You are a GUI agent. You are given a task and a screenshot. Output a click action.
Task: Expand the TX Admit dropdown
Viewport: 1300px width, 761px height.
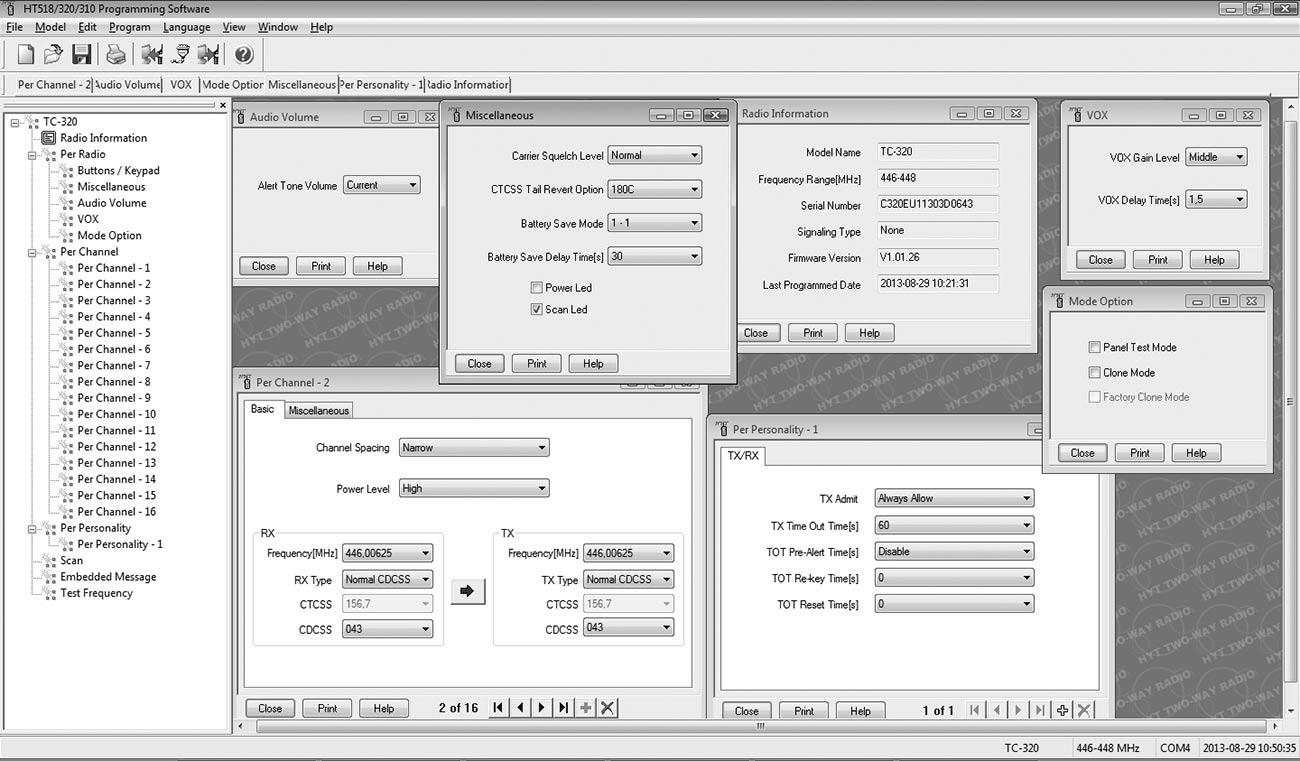coord(953,499)
